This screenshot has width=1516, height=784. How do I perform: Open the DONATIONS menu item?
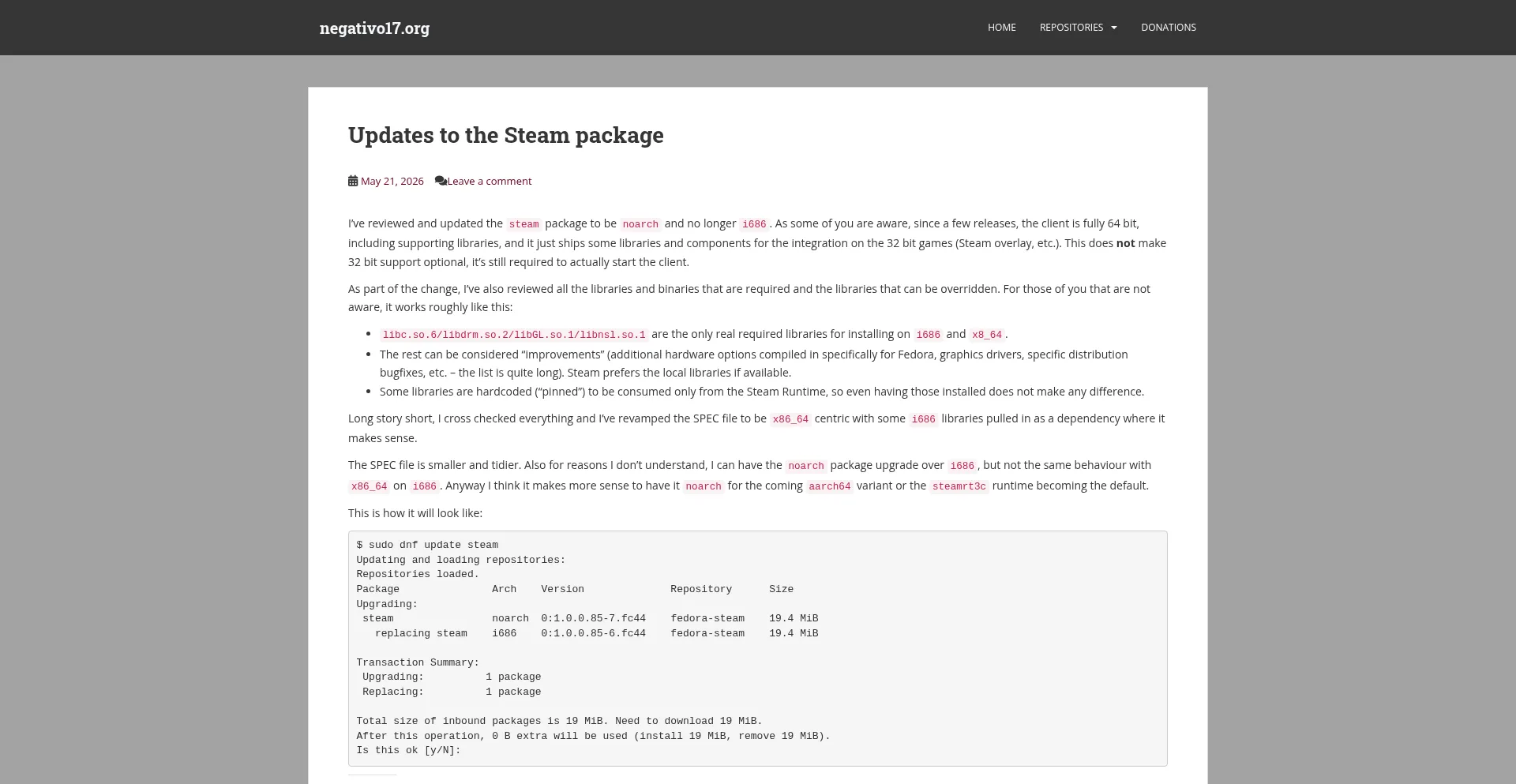point(1169,28)
